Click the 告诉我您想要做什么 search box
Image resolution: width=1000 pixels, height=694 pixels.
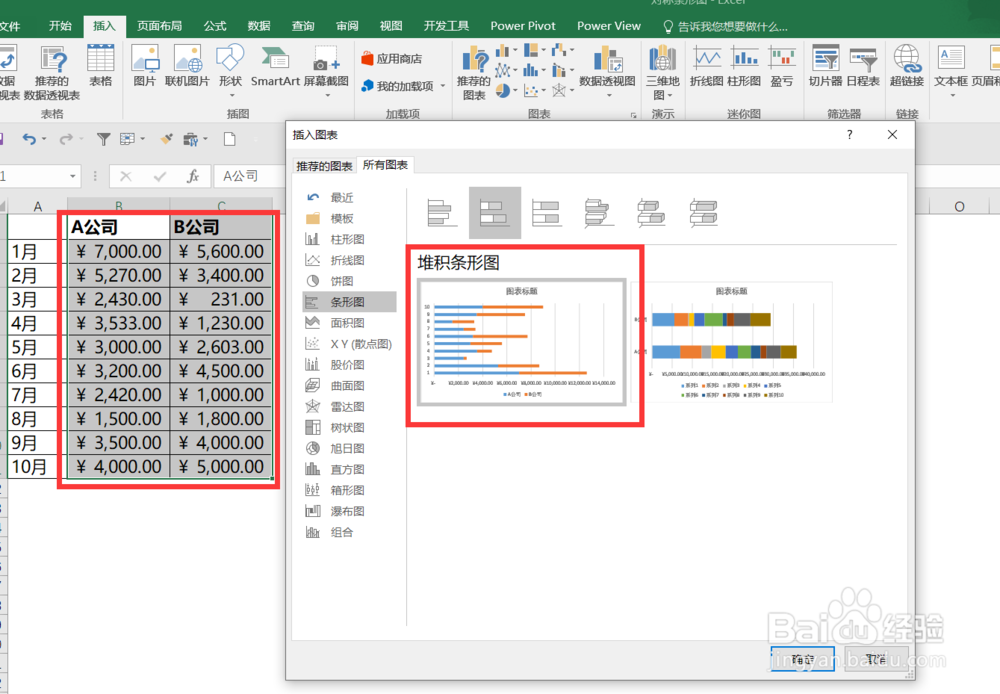click(x=725, y=26)
